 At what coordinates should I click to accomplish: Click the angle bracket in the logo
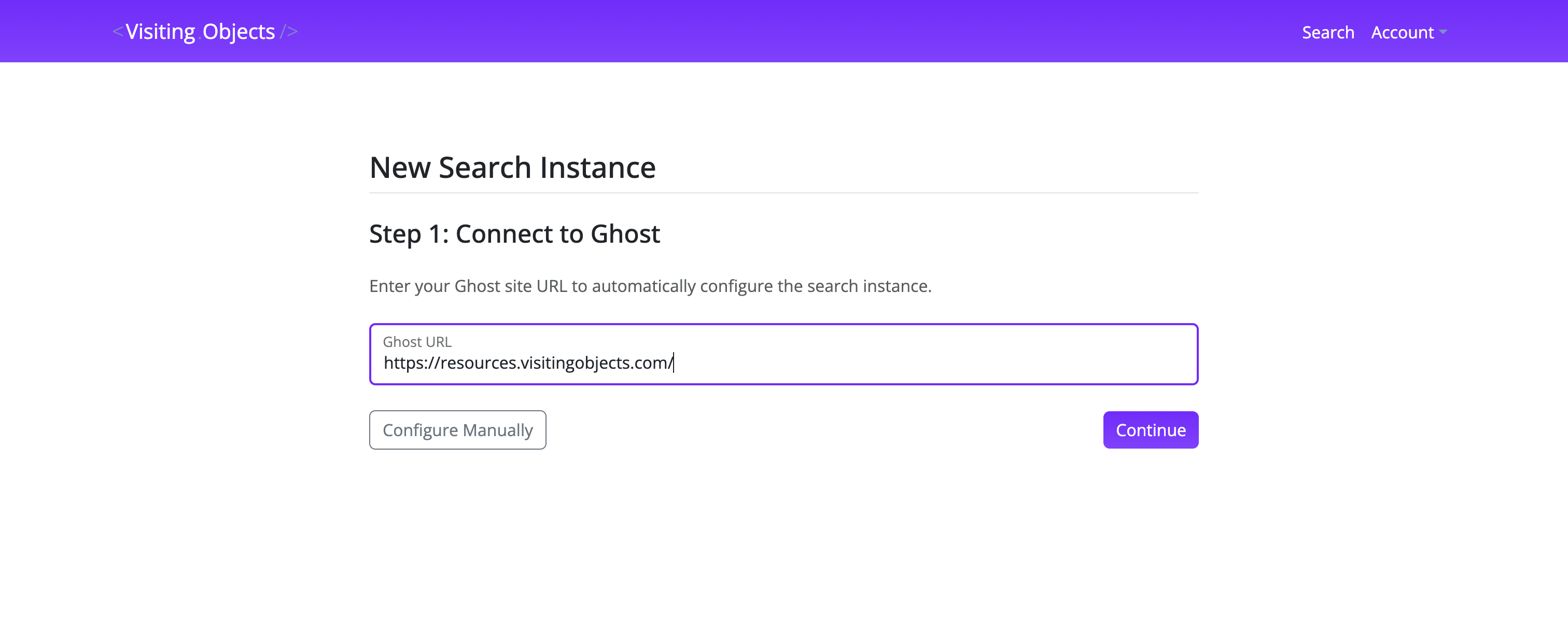119,31
